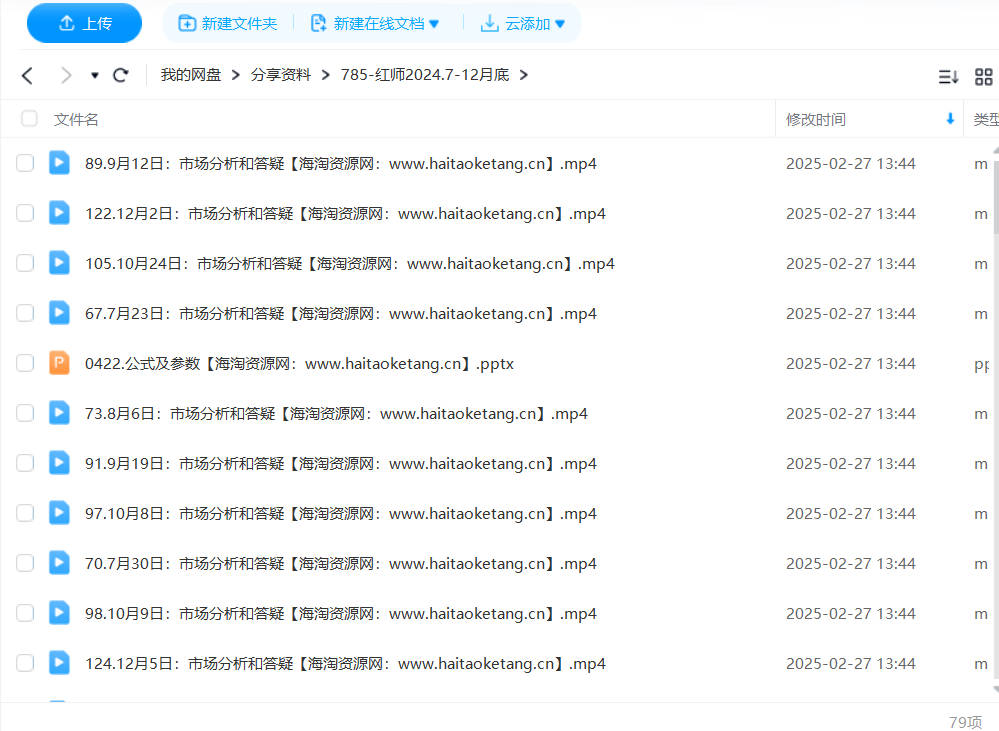Sort by 类型 column header
This screenshot has height=731, width=999.
point(985,119)
